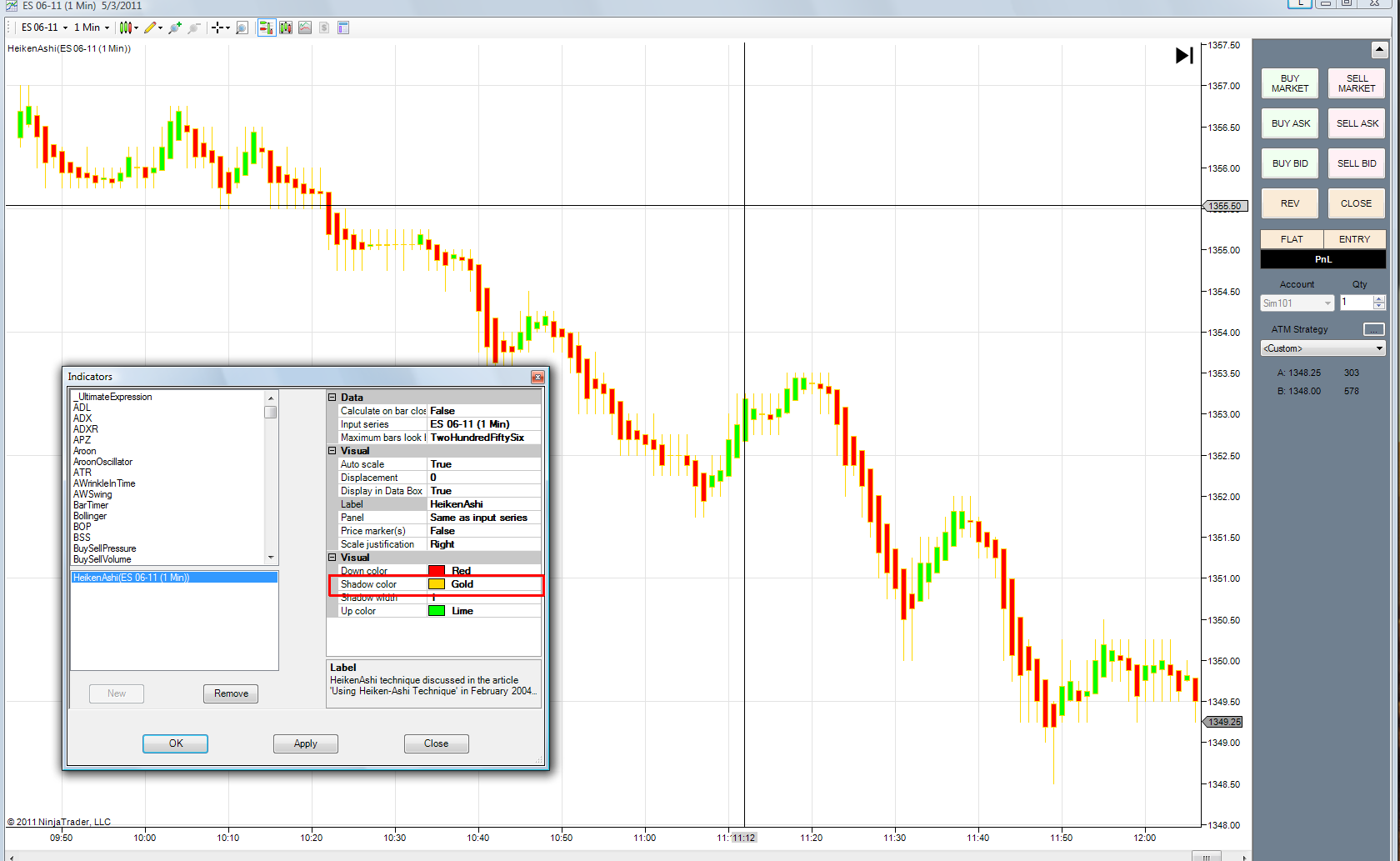Increase Qty with the up stepper arrow
Screen dimensions: 1400x861
pyautogui.click(x=1379, y=298)
